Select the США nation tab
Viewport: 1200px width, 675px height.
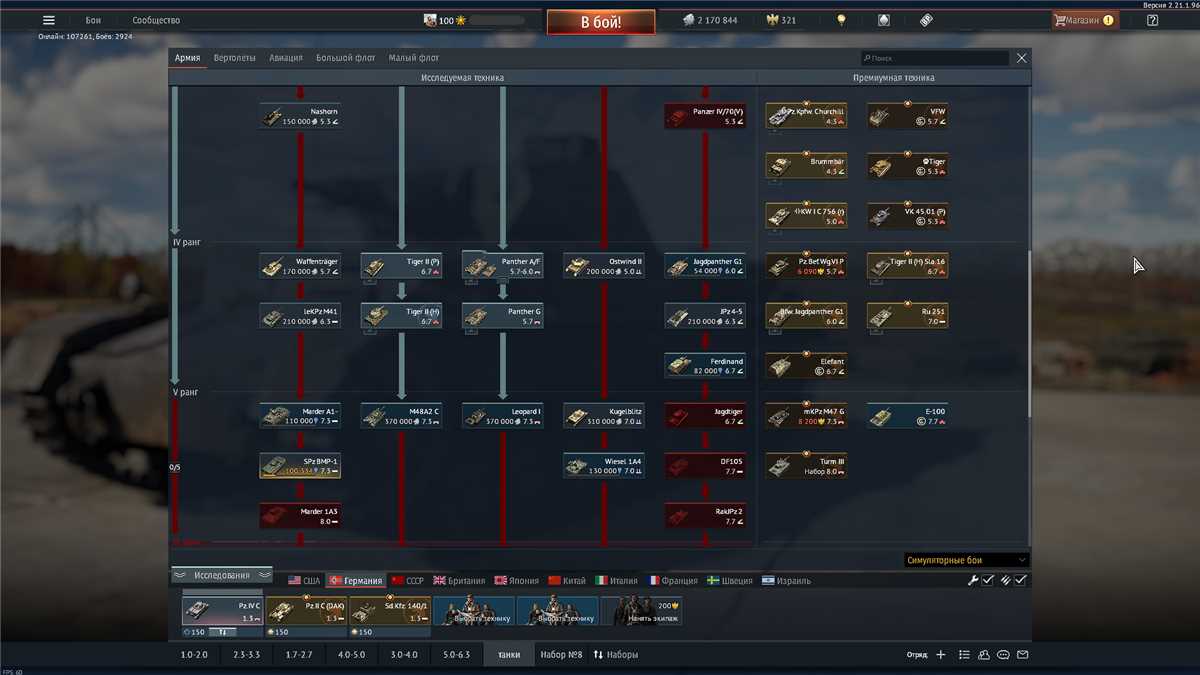click(304, 580)
